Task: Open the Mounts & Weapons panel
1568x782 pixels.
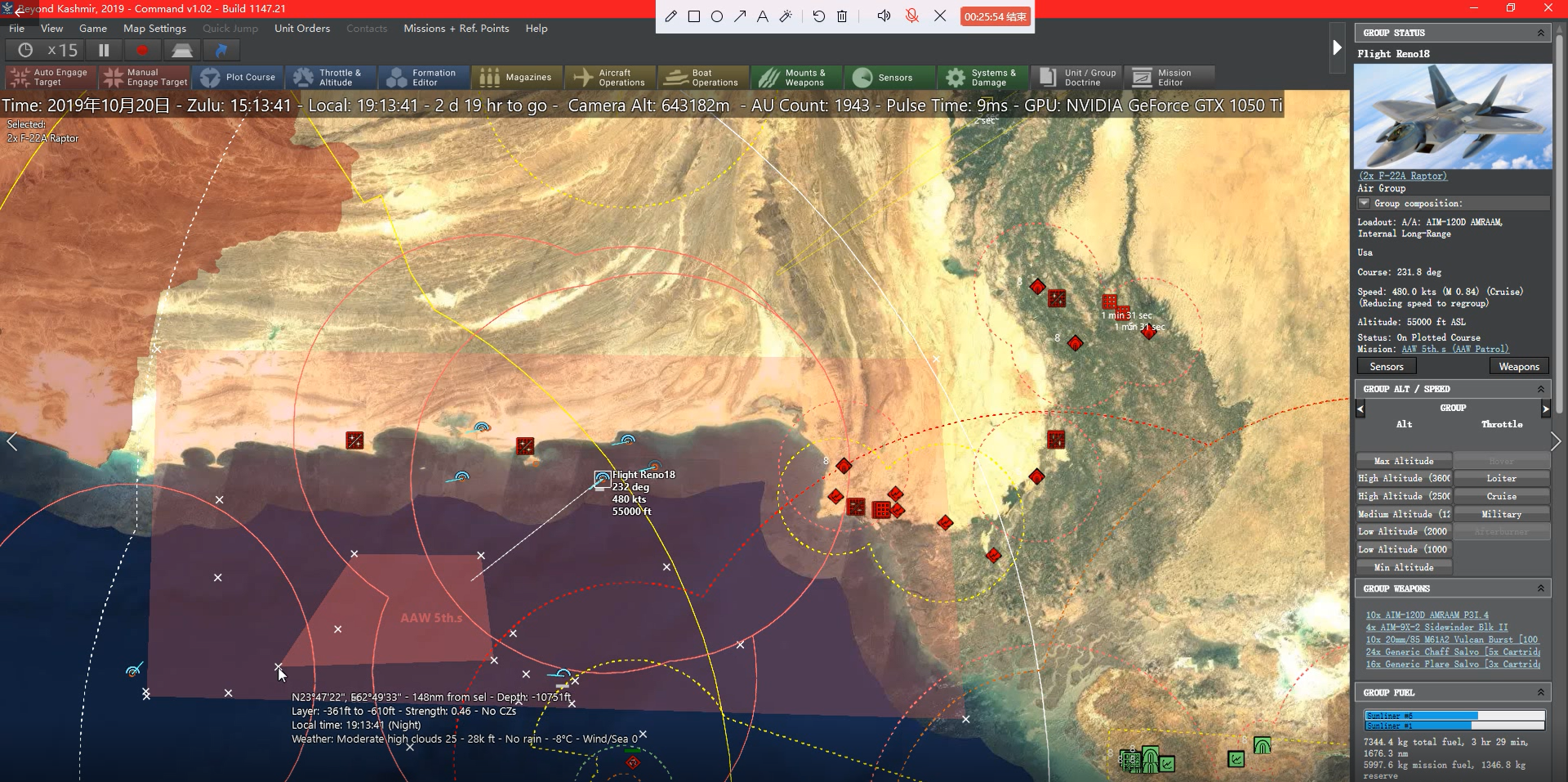Action: pos(796,76)
